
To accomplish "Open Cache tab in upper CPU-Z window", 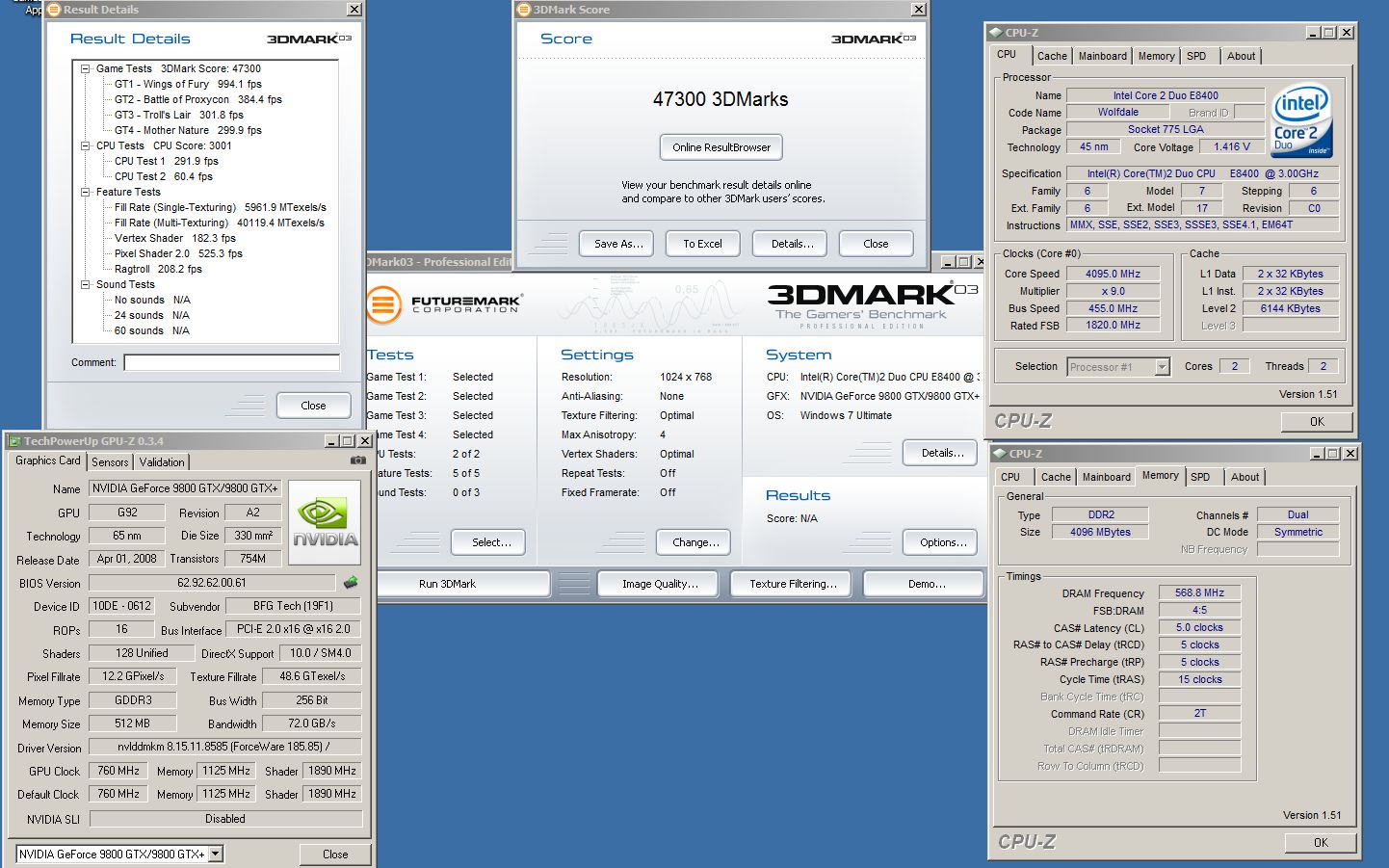I will tap(1052, 56).
